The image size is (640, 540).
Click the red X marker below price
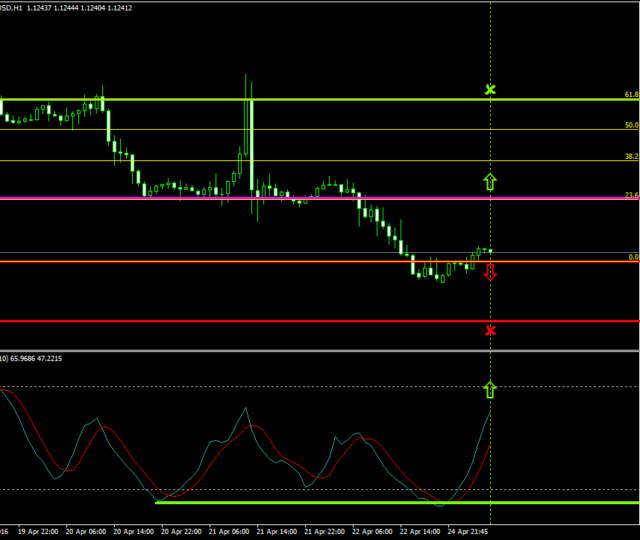coord(490,330)
